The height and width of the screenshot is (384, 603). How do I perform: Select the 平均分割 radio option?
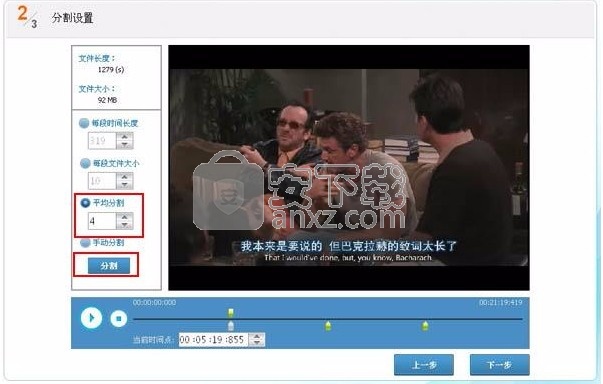(85, 203)
